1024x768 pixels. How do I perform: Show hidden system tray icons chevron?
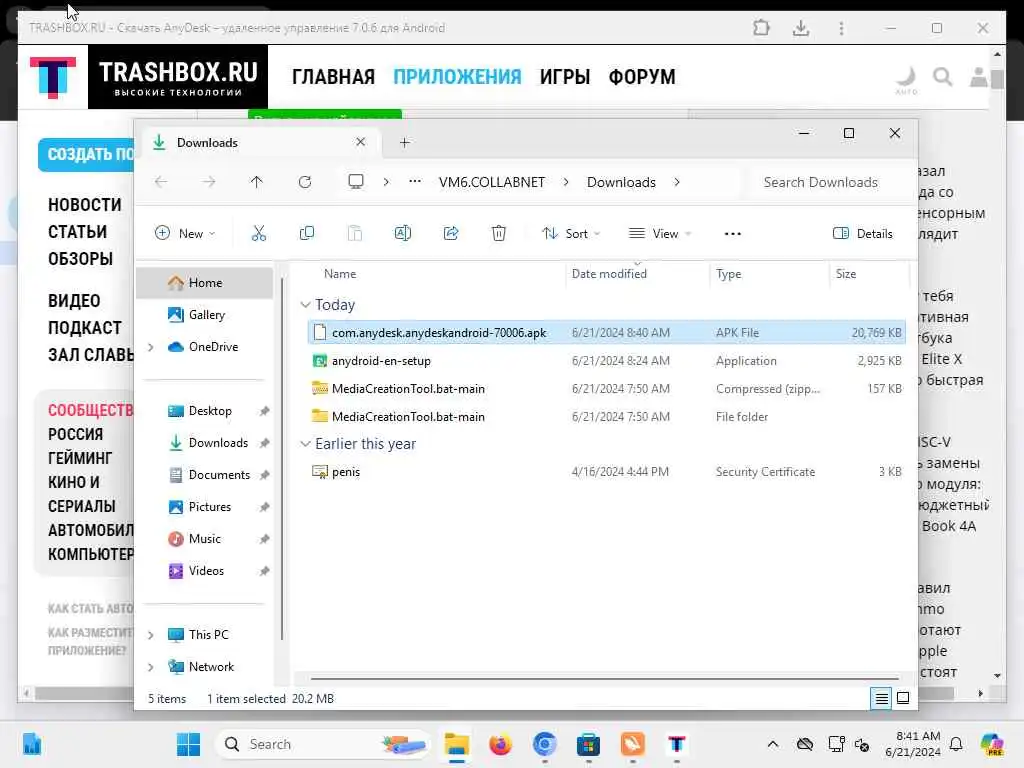[x=773, y=744]
